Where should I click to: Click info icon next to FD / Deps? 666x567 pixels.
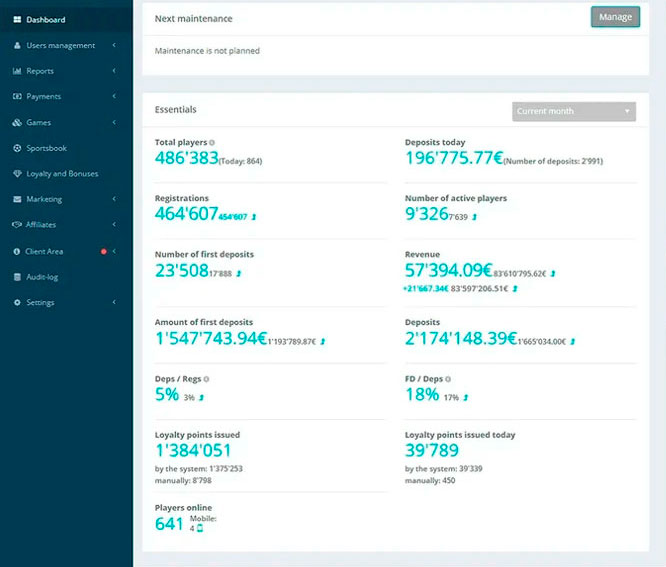(x=448, y=379)
